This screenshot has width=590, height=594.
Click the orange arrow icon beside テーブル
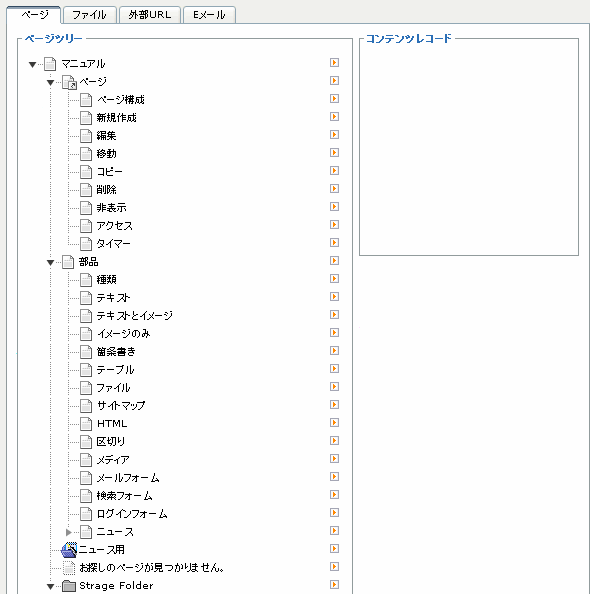[x=334, y=369]
